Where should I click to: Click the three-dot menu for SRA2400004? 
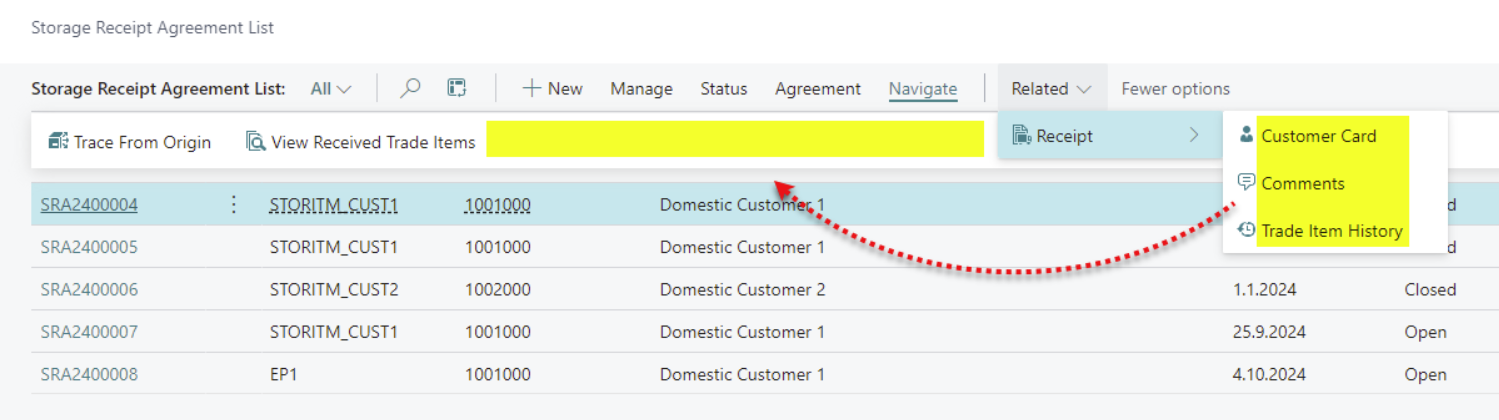pyautogui.click(x=234, y=205)
